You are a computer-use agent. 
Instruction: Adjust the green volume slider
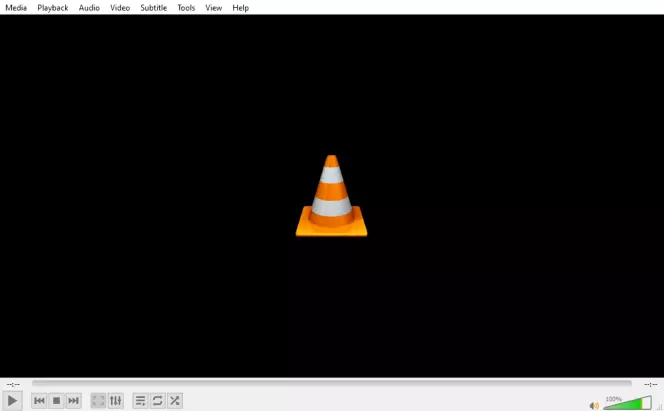click(628, 403)
